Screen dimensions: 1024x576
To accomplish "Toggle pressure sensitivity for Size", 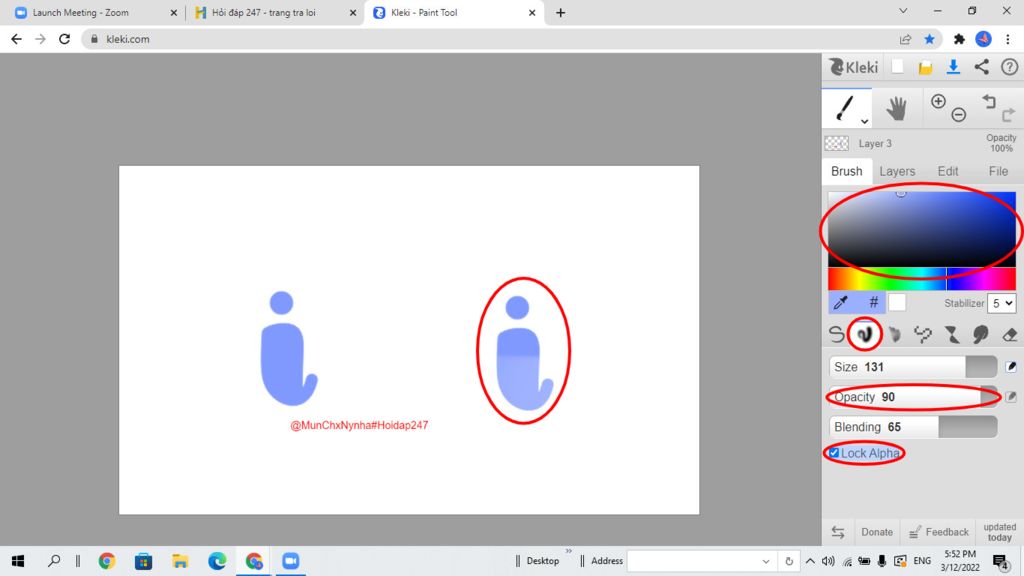I will point(1011,367).
